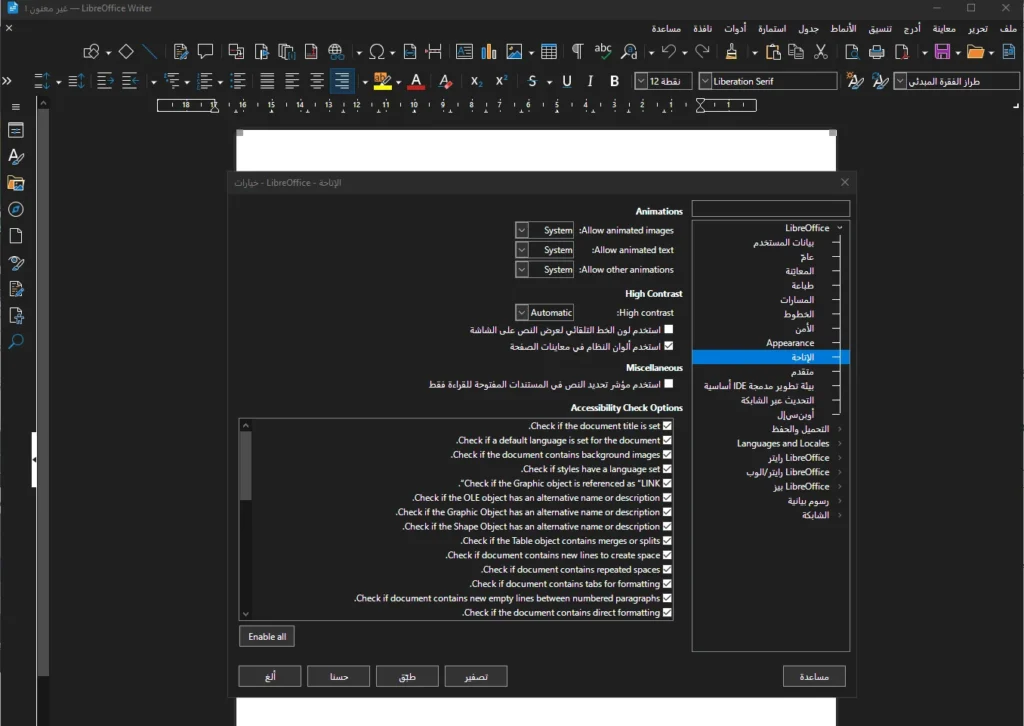Viewport: 1024px width, 726px height.
Task: Click the Enable all button
Action: [266, 636]
